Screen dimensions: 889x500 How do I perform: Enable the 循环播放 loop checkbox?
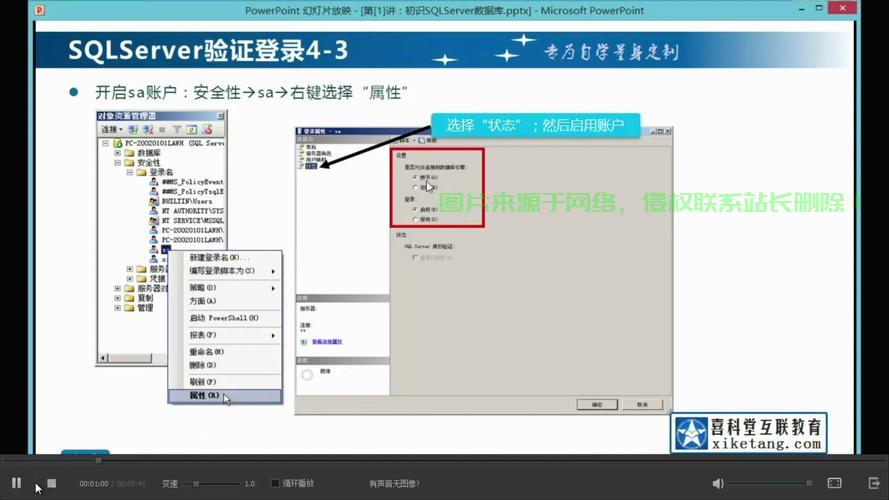tap(275, 483)
